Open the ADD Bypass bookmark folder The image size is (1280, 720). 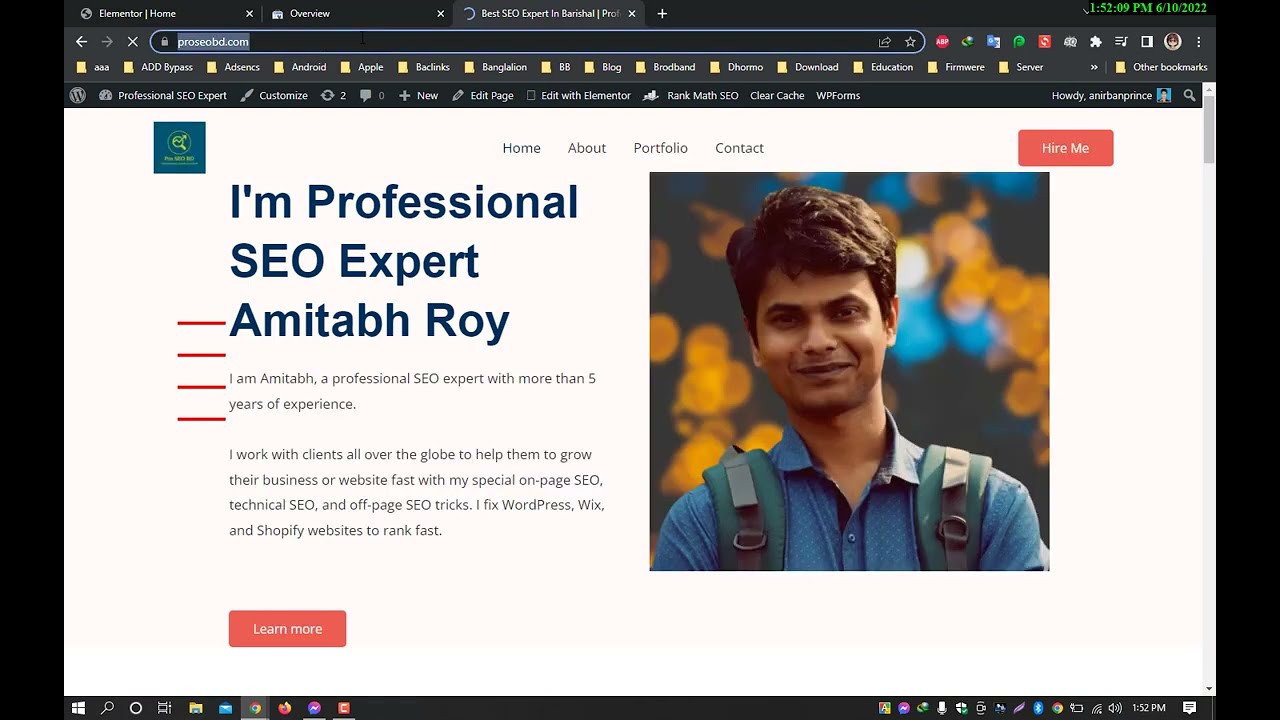pyautogui.click(x=158, y=67)
